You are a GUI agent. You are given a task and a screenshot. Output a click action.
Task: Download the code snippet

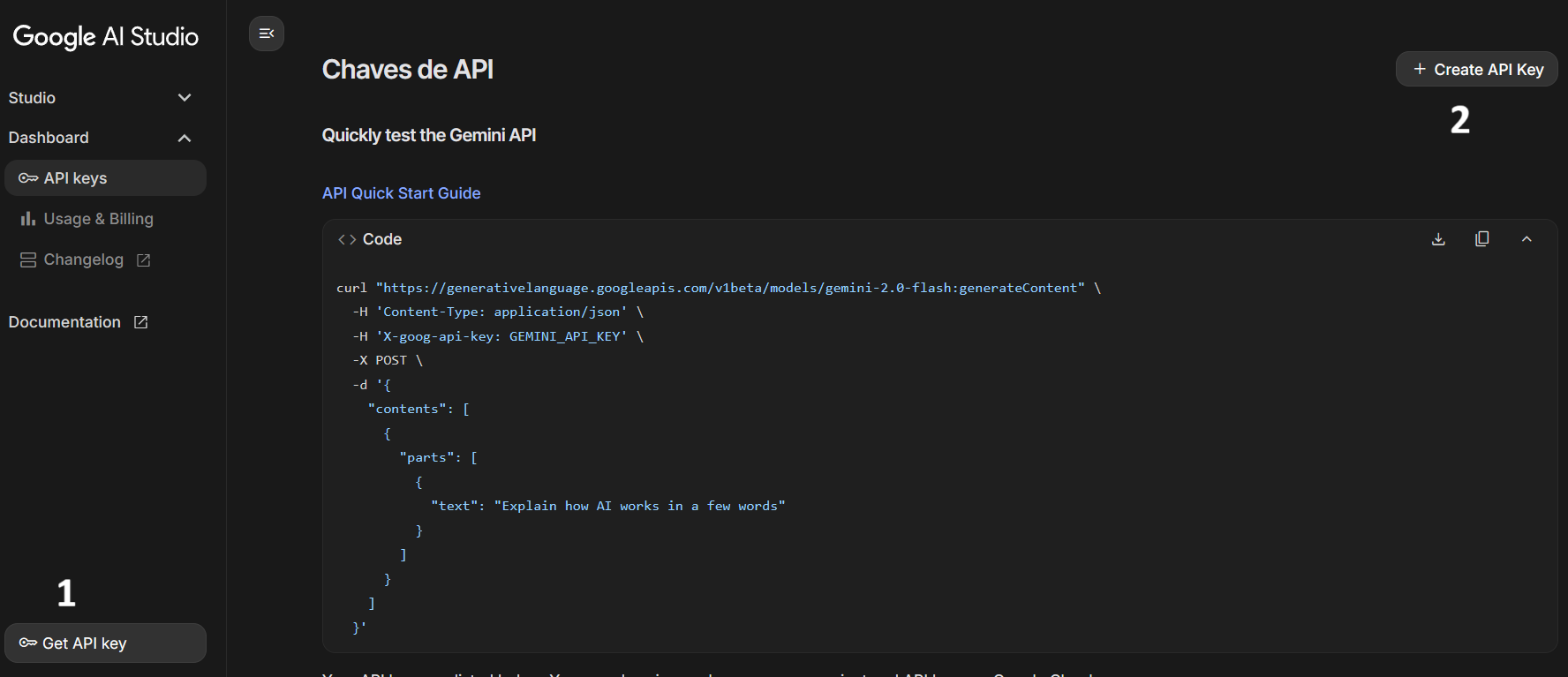pyautogui.click(x=1438, y=239)
